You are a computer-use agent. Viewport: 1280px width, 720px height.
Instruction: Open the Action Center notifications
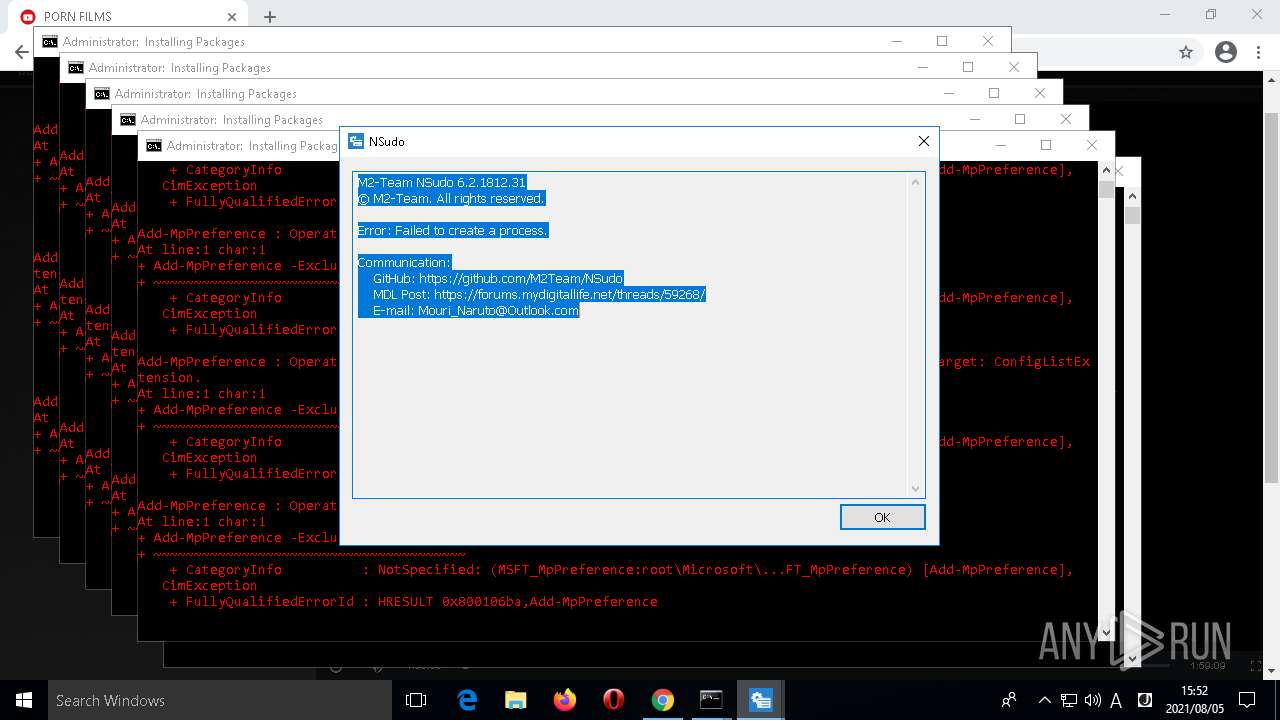pos(1247,700)
